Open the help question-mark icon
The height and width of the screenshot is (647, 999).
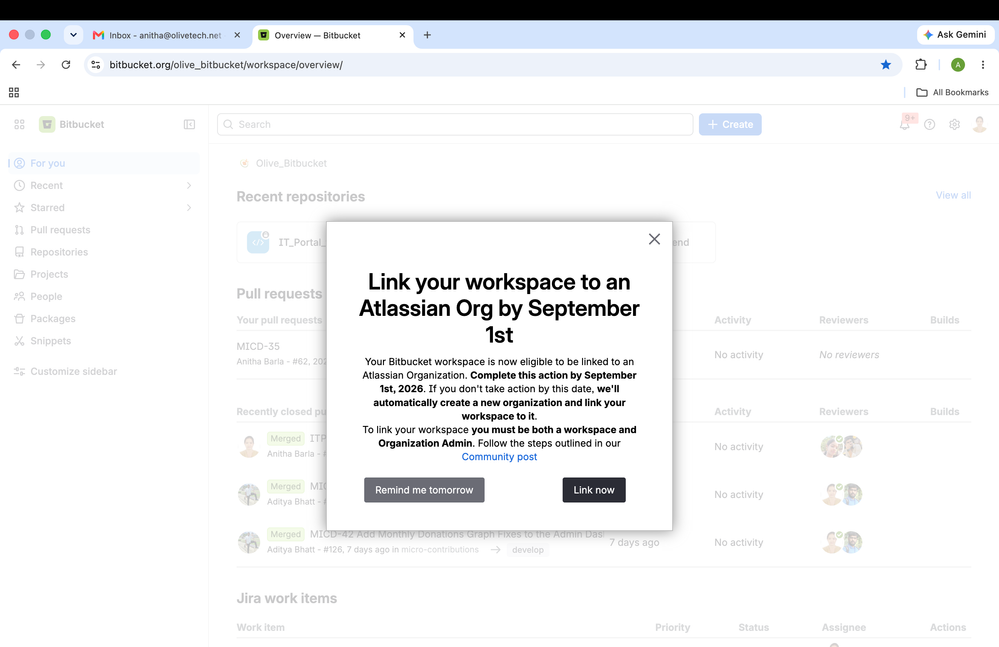click(x=930, y=124)
